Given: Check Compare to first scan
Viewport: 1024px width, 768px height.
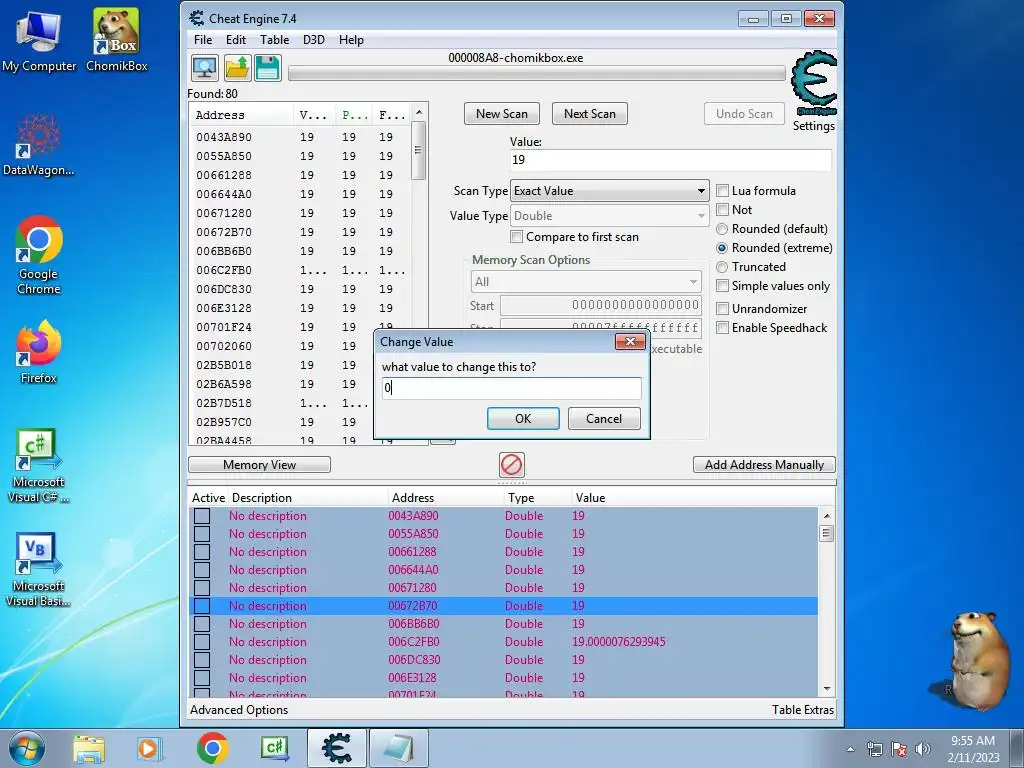Looking at the screenshot, I should [517, 237].
